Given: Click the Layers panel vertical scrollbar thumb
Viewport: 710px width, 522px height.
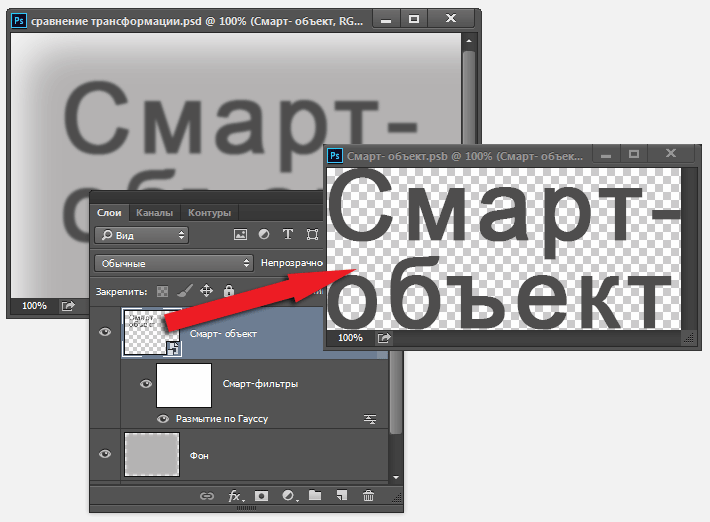Looking at the screenshot, I should click(x=396, y=394).
